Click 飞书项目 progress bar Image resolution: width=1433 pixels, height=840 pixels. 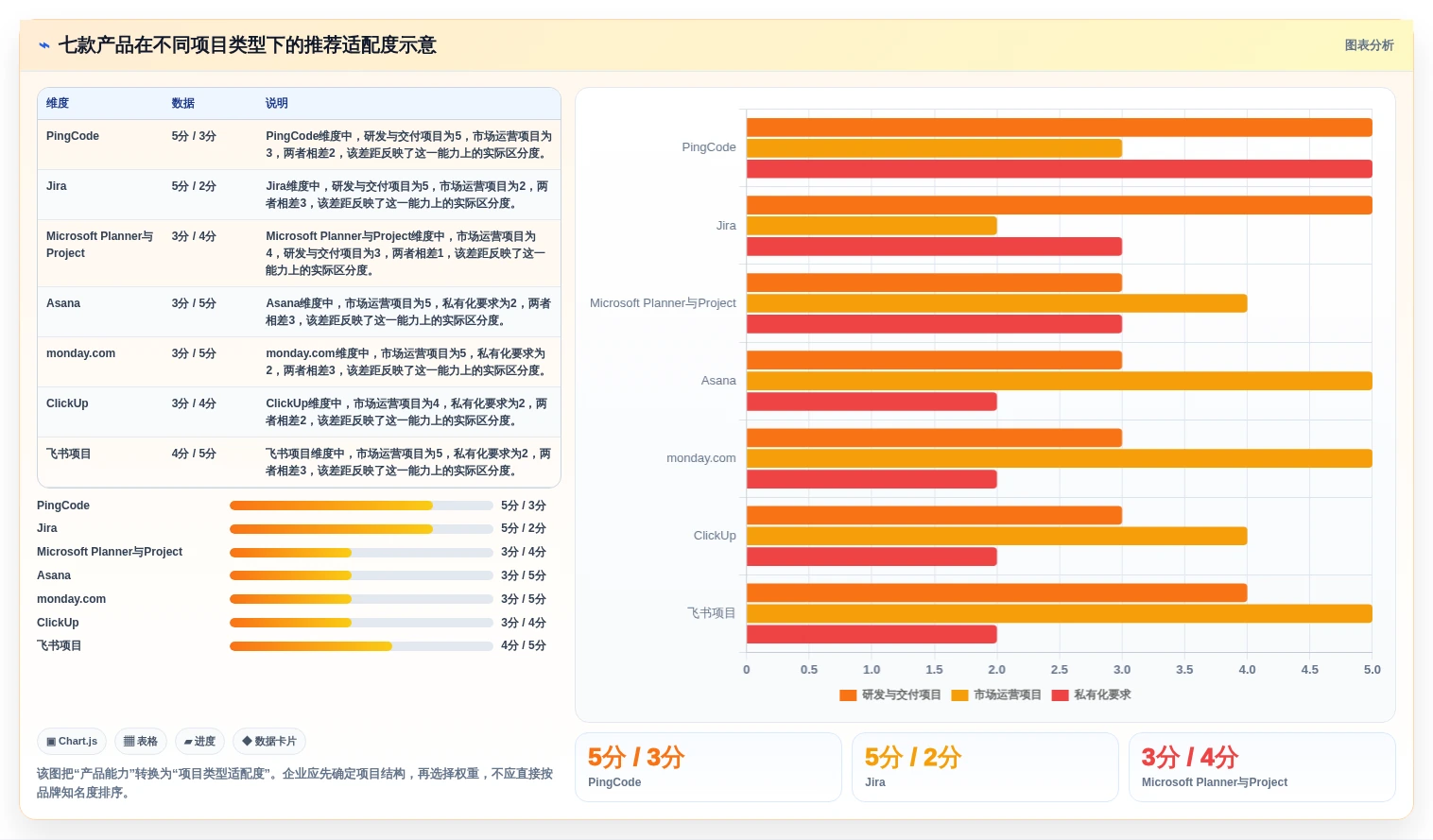point(361,646)
